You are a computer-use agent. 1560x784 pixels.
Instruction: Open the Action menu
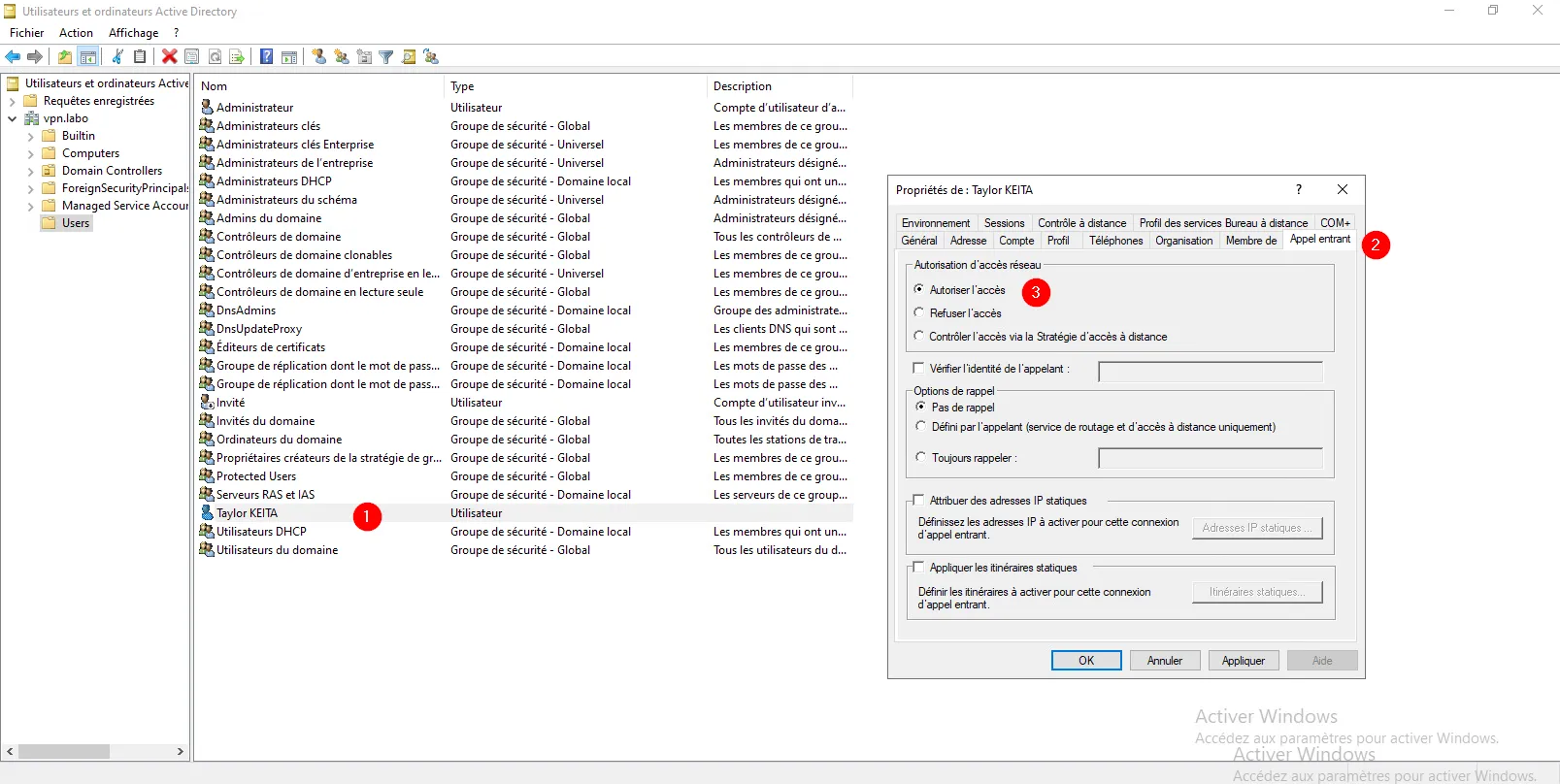pyautogui.click(x=76, y=33)
